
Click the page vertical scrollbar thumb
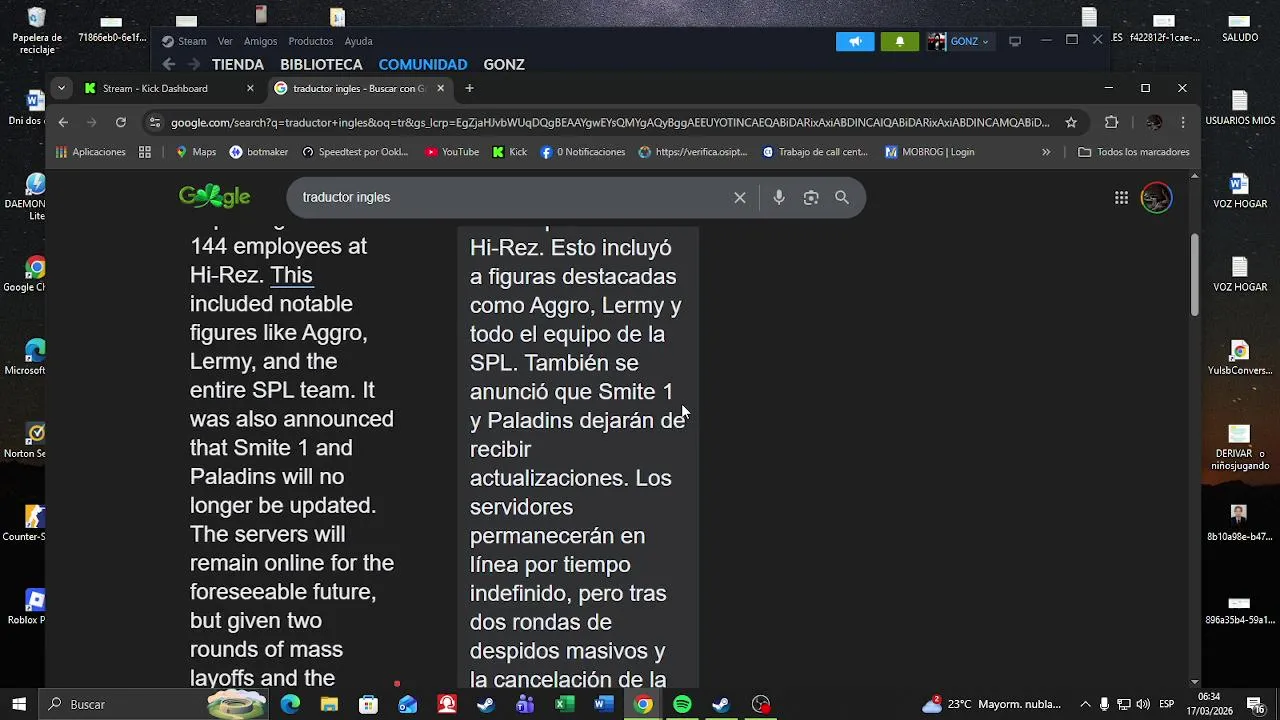(x=1194, y=275)
